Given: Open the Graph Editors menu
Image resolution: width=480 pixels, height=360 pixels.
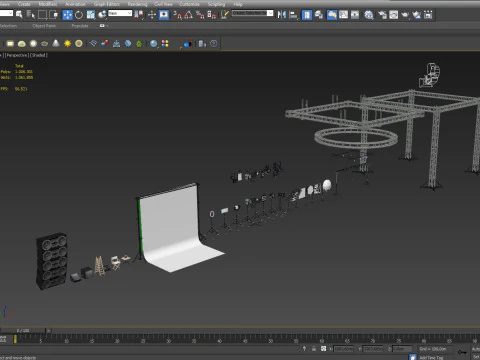Looking at the screenshot, I should point(107,4).
